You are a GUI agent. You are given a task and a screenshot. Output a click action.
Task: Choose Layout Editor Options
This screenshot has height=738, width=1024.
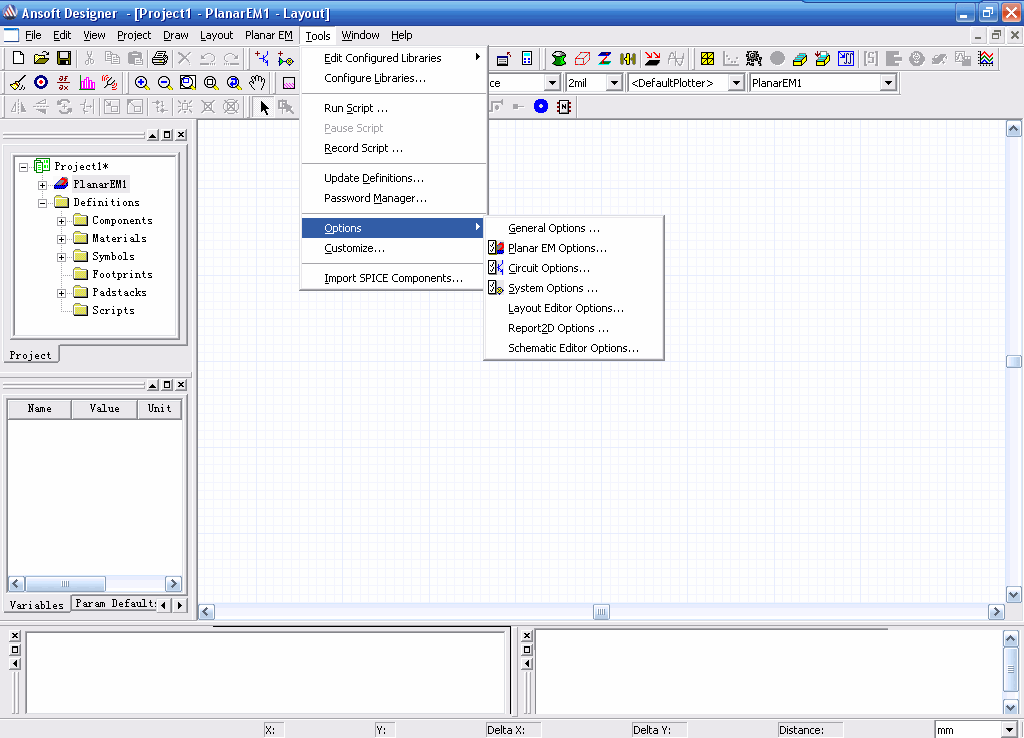click(573, 308)
